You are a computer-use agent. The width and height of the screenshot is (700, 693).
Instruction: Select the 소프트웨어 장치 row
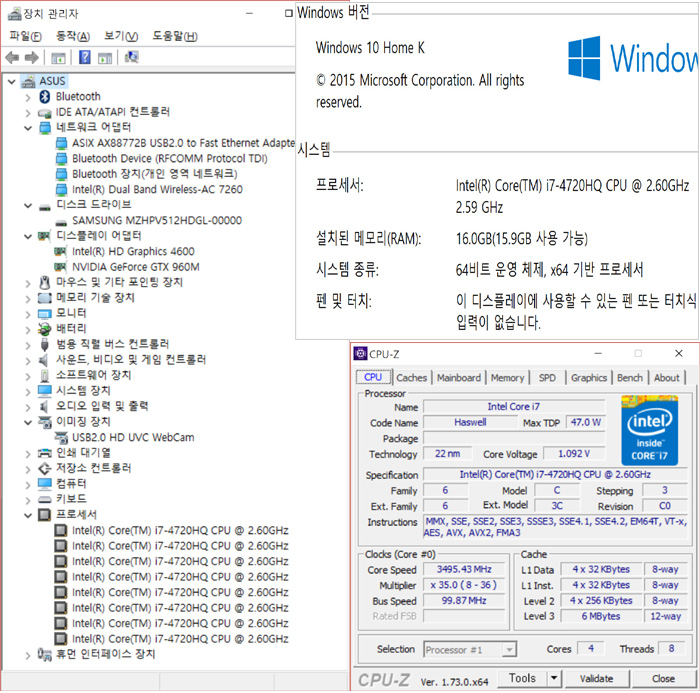93,376
